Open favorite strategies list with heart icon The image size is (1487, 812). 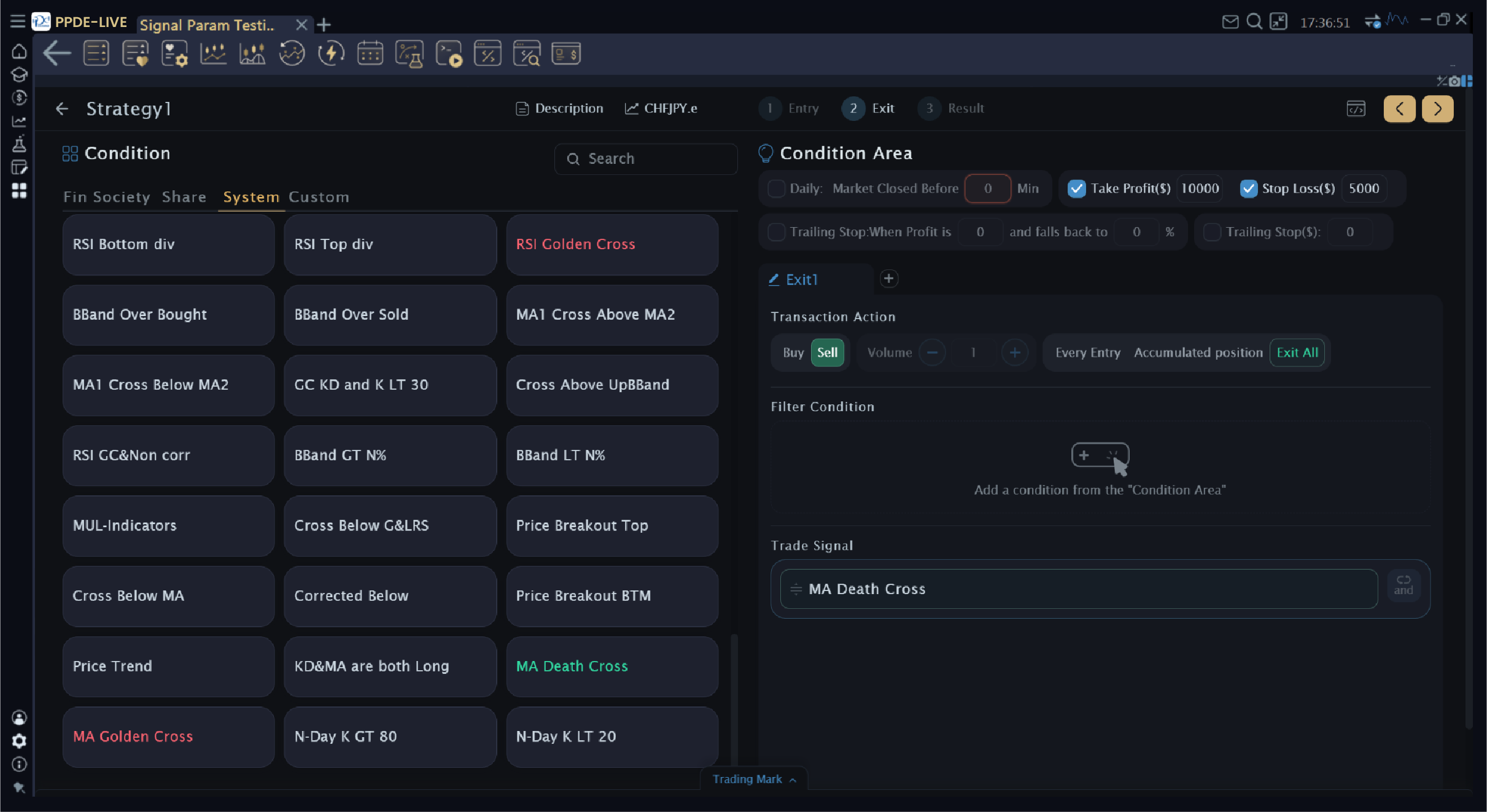135,53
